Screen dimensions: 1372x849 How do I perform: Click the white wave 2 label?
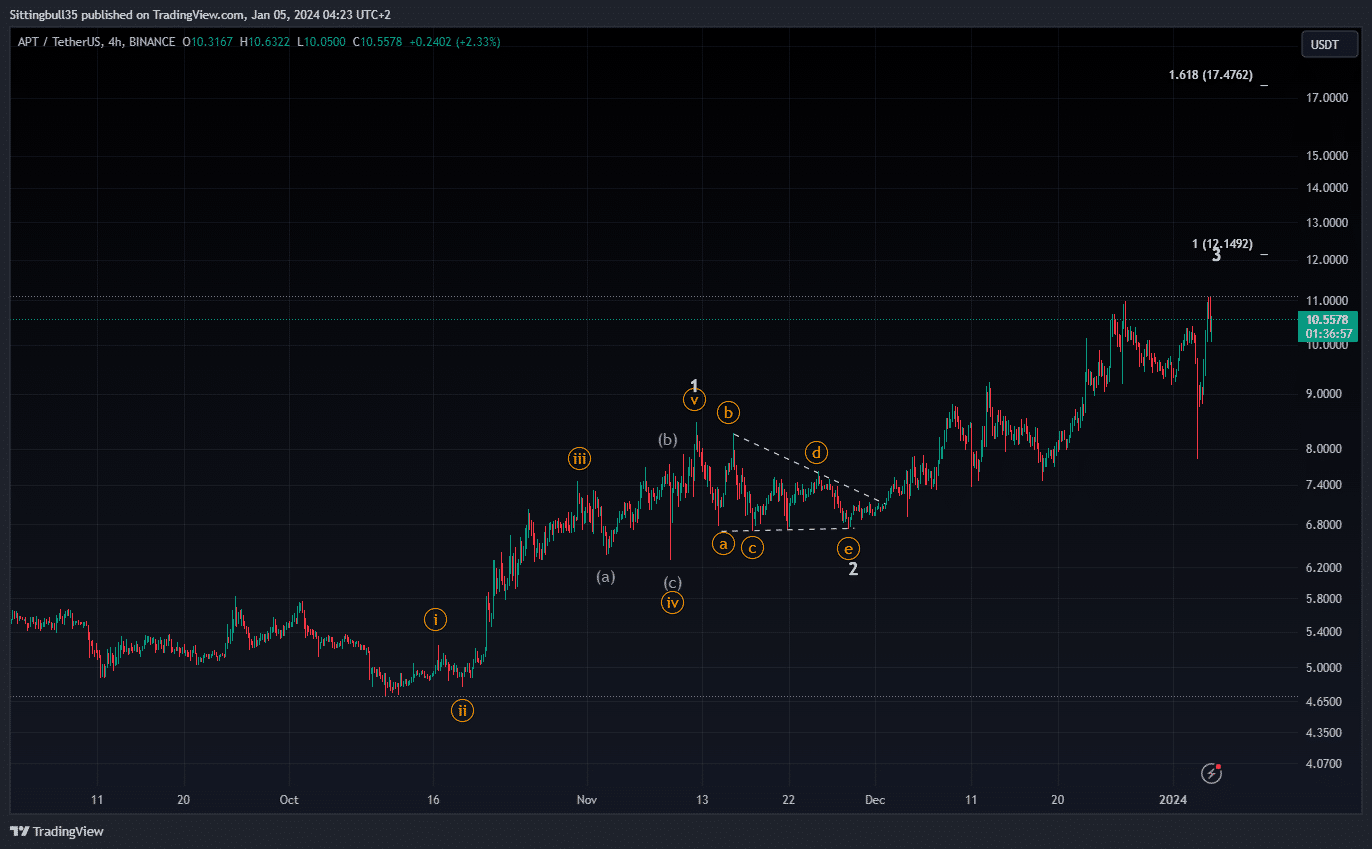click(853, 569)
